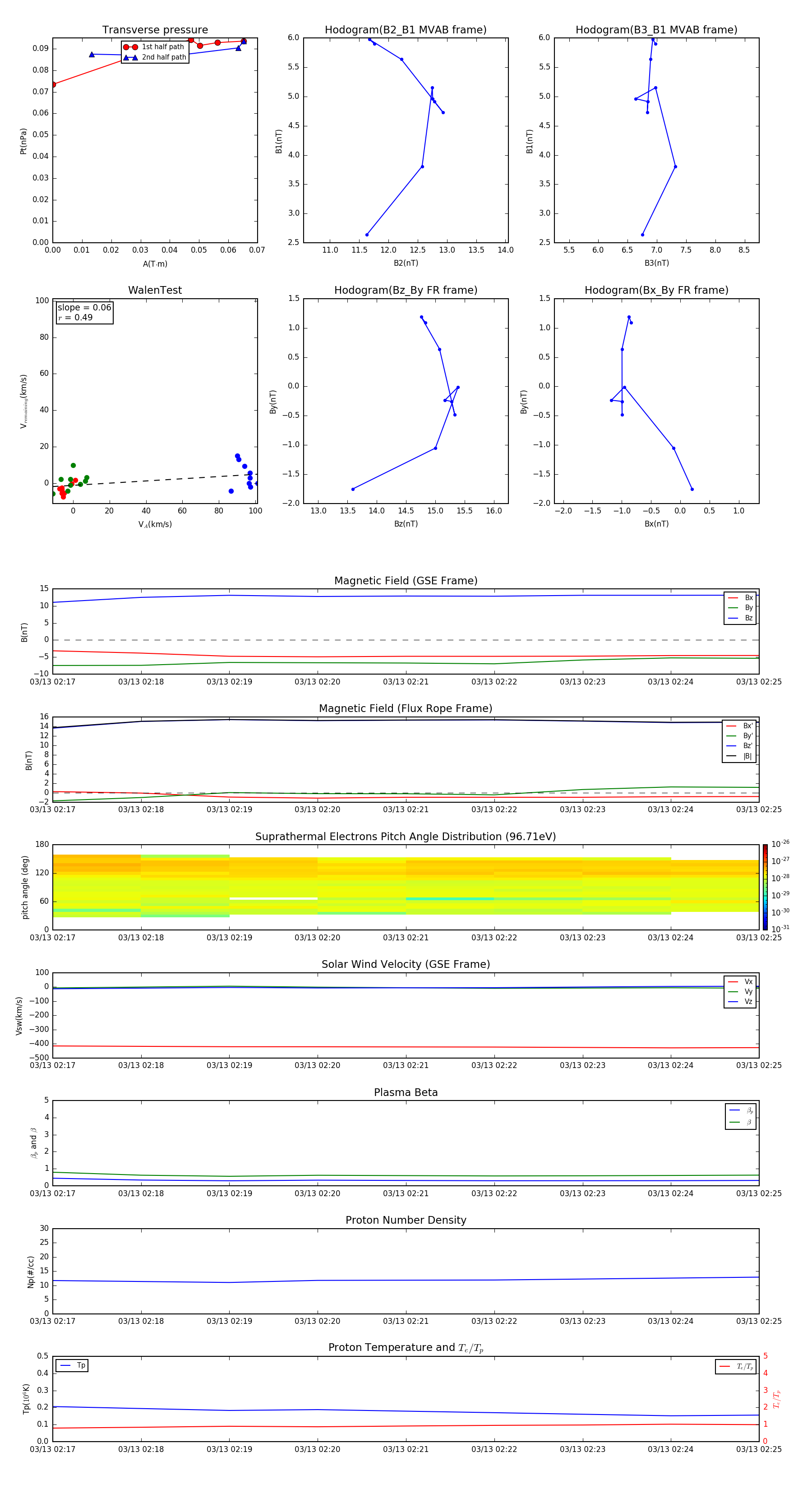
Task: Click the 'Bz' entry in GSE legend
Action: [x=741, y=618]
